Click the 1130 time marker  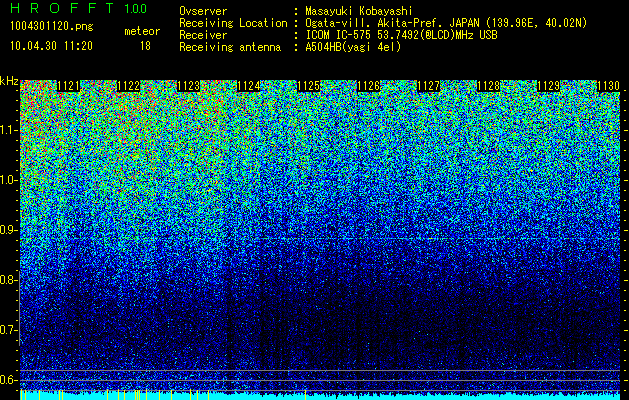click(609, 86)
